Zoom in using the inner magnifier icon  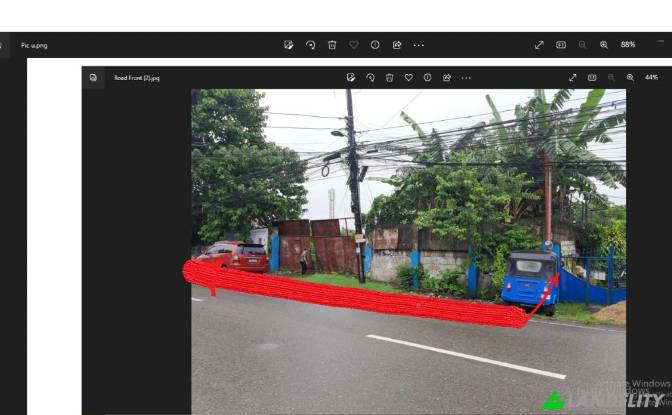[630, 77]
